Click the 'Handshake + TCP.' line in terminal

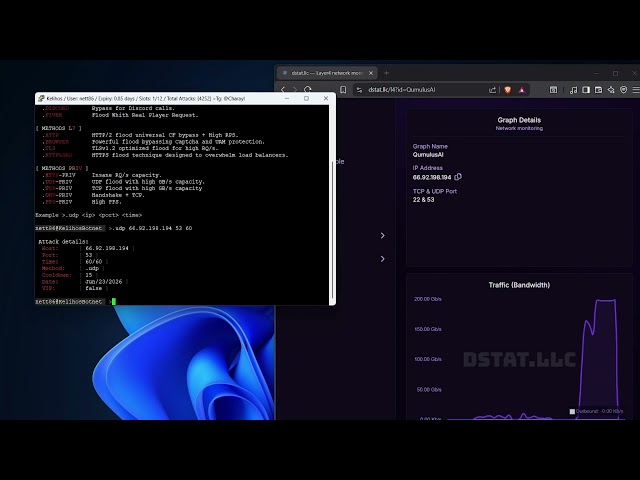click(118, 195)
